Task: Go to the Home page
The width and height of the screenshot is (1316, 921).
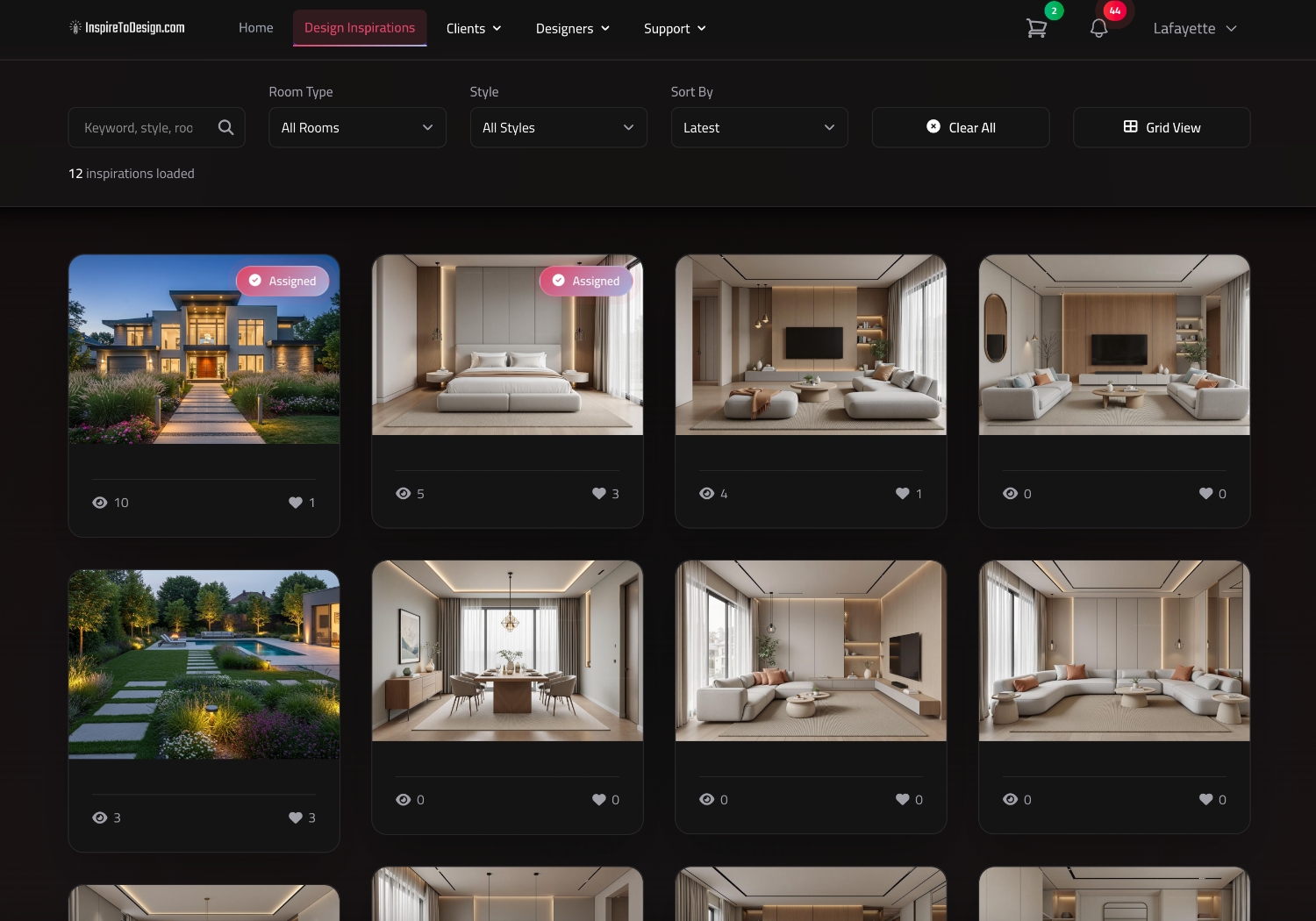Action: 256,28
